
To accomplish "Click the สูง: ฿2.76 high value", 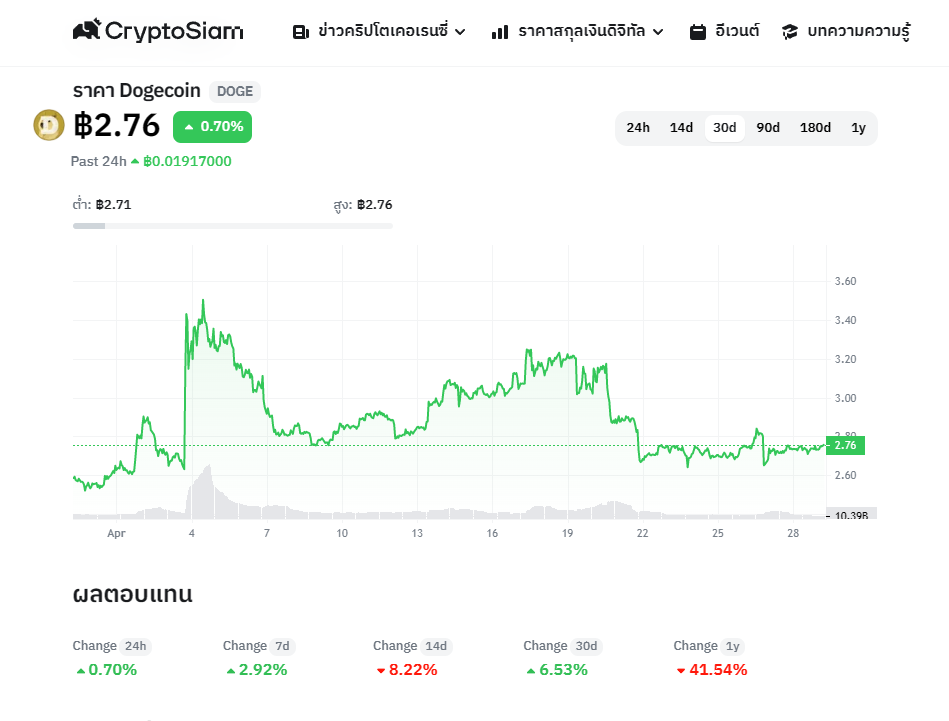I will tap(363, 205).
